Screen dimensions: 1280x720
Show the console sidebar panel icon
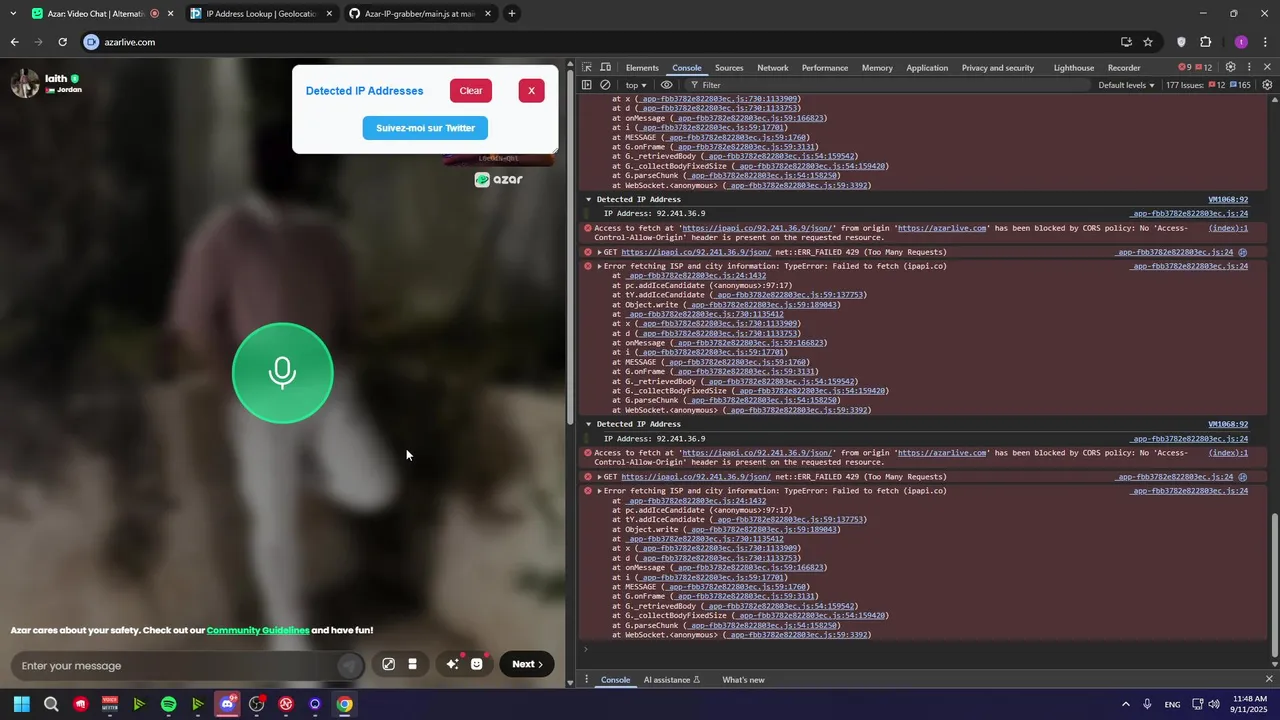coord(587,85)
